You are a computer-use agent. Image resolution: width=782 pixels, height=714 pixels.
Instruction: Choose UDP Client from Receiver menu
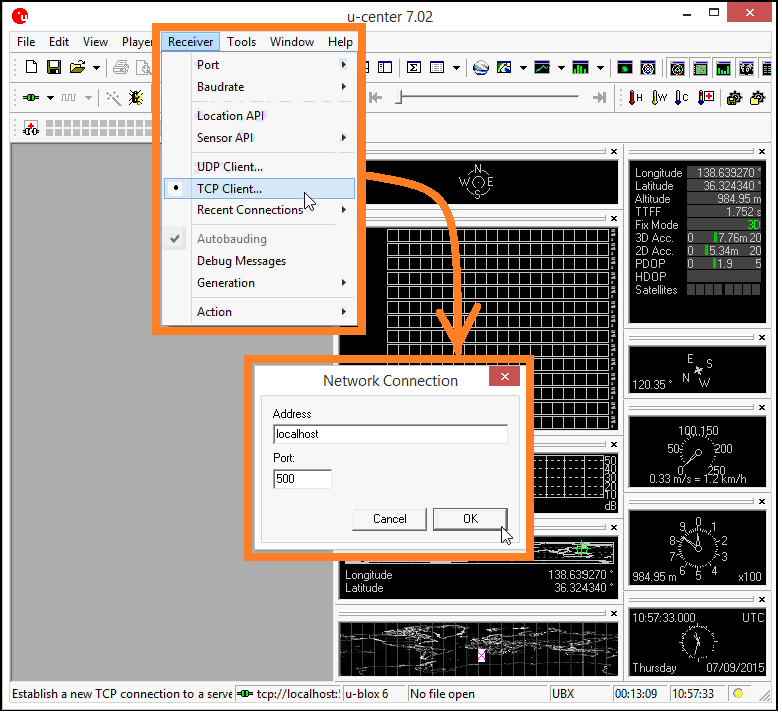pos(229,167)
